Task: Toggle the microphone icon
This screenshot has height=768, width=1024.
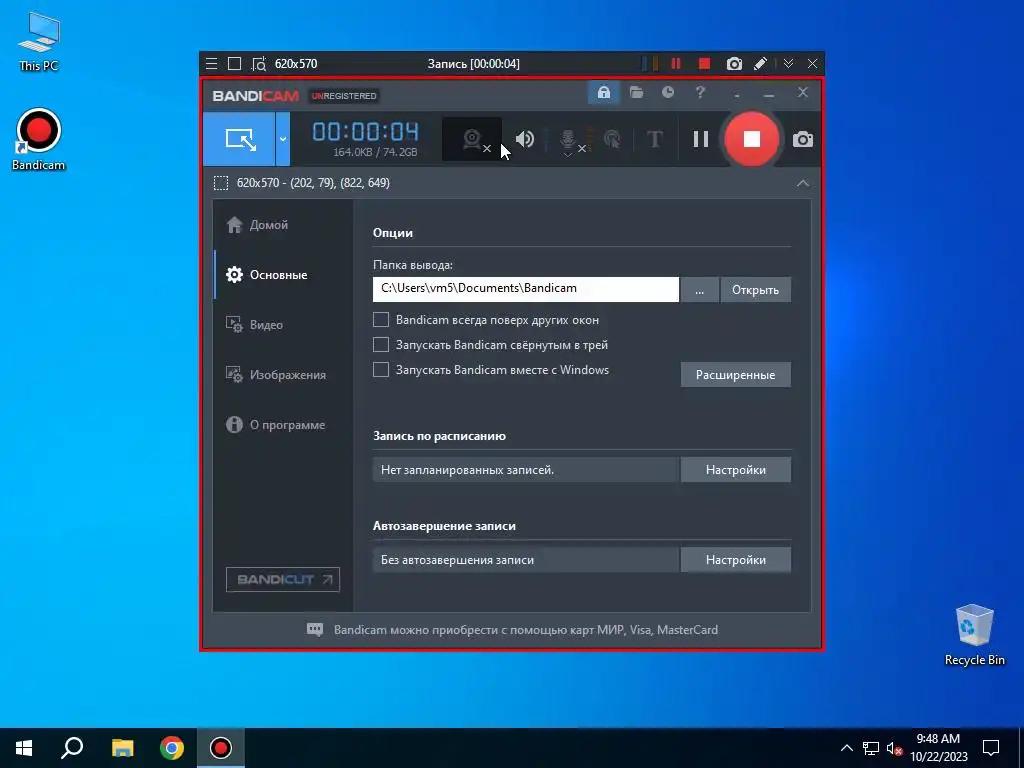Action: (568, 140)
